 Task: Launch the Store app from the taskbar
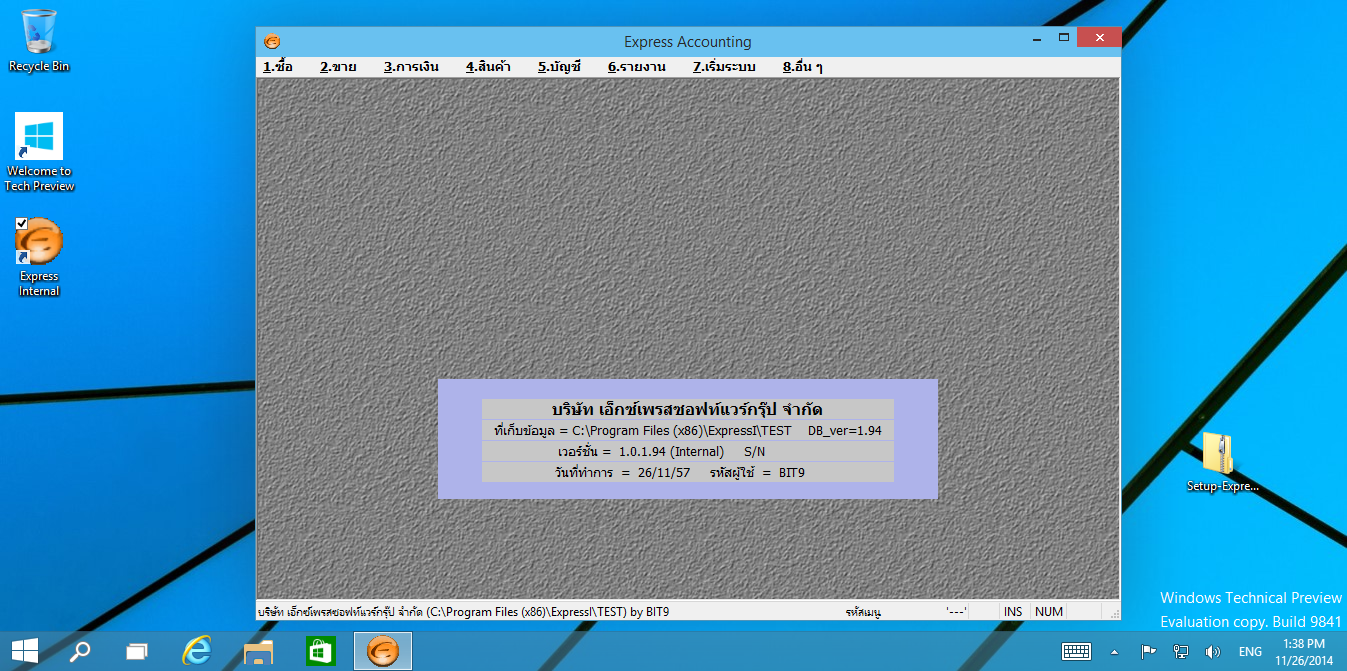tap(320, 651)
